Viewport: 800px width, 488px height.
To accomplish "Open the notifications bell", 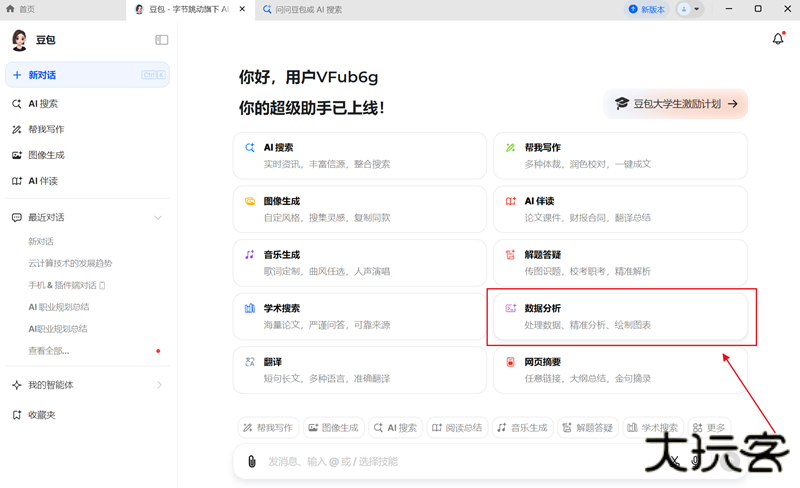I will tap(778, 39).
